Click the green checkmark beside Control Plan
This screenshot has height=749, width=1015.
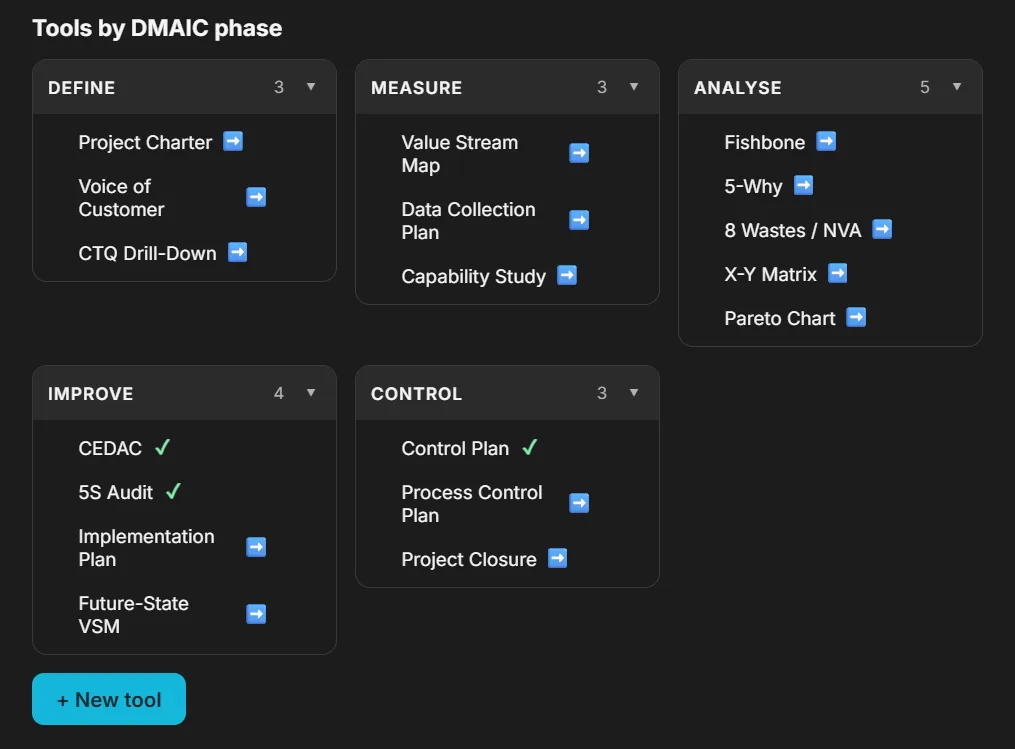(530, 447)
